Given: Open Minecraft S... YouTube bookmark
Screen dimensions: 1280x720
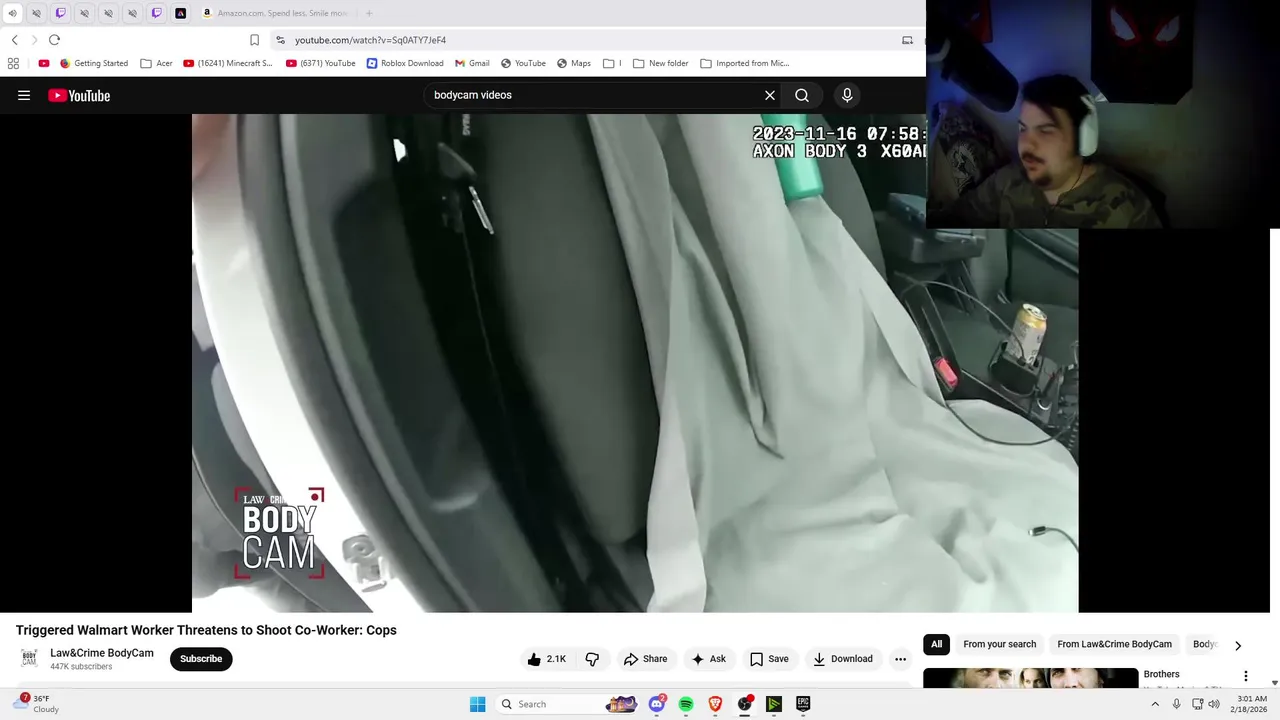Looking at the screenshot, I should [228, 63].
